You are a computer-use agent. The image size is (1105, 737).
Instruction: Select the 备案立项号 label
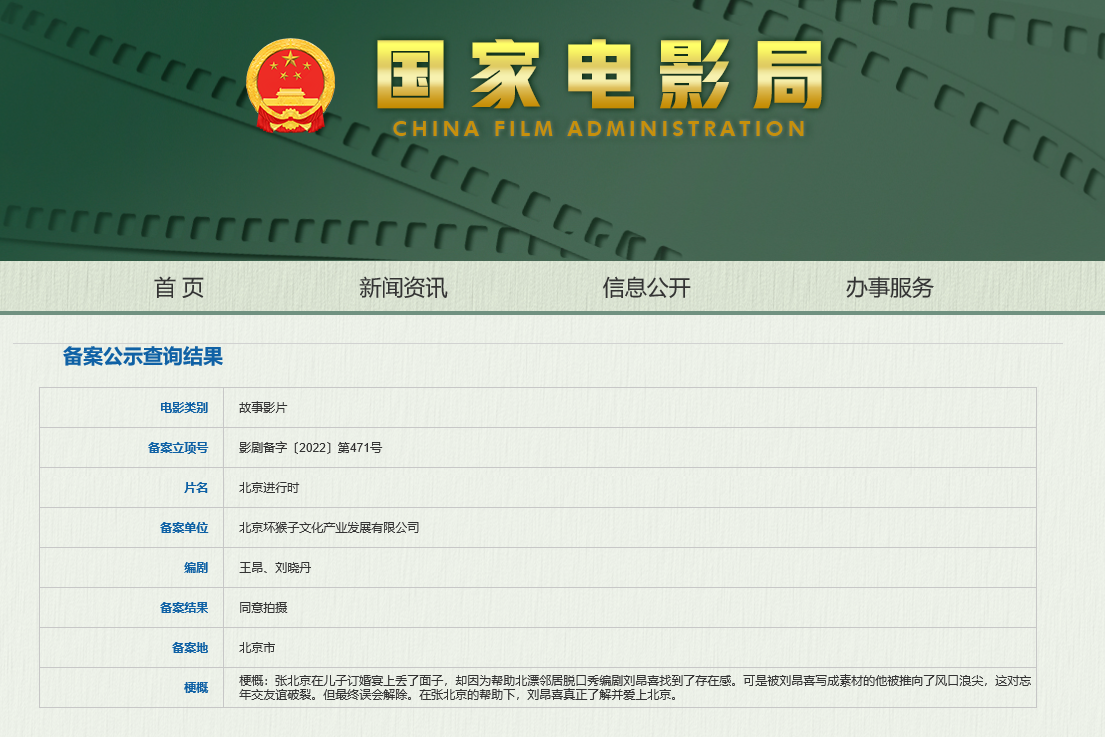pos(178,448)
